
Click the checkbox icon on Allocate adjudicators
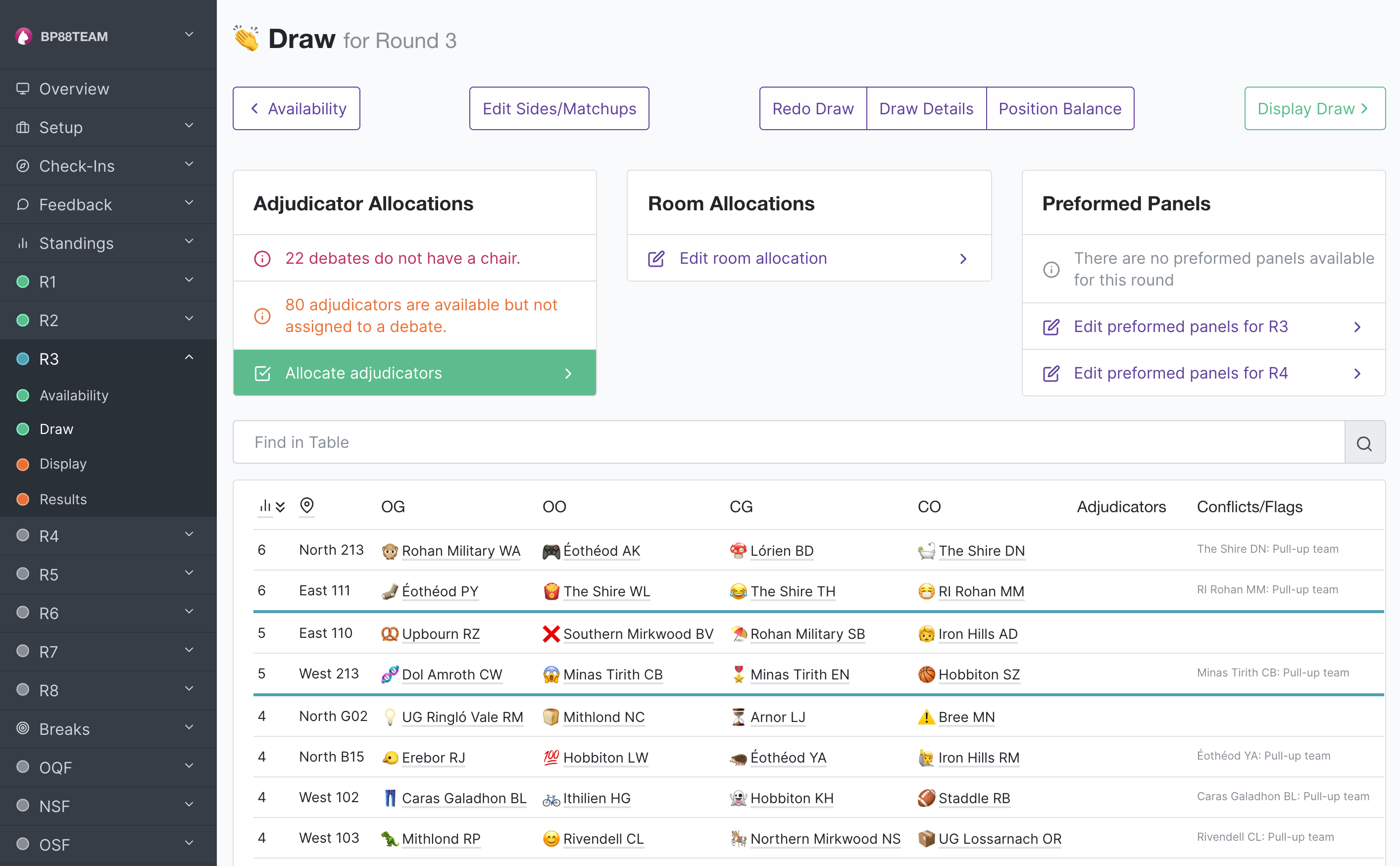click(262, 374)
